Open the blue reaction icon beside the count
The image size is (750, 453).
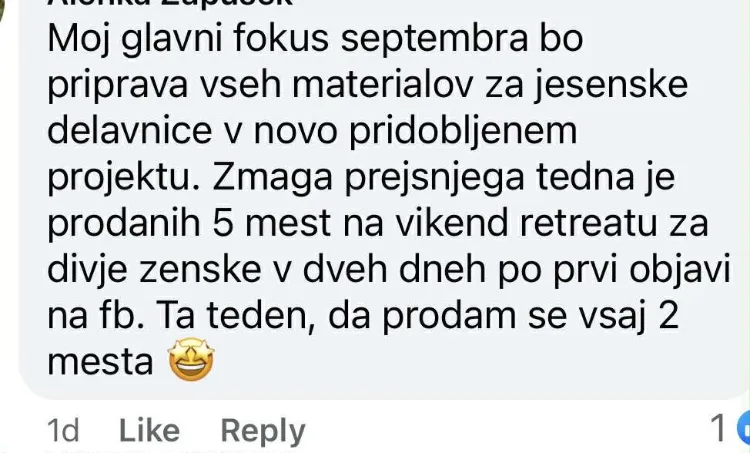(x=744, y=428)
